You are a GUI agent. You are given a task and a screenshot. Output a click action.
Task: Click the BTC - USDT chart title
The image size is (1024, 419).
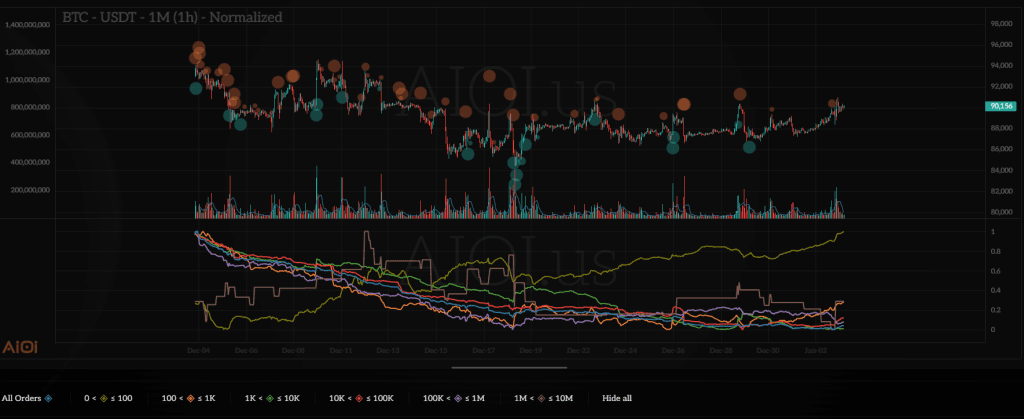(x=171, y=17)
